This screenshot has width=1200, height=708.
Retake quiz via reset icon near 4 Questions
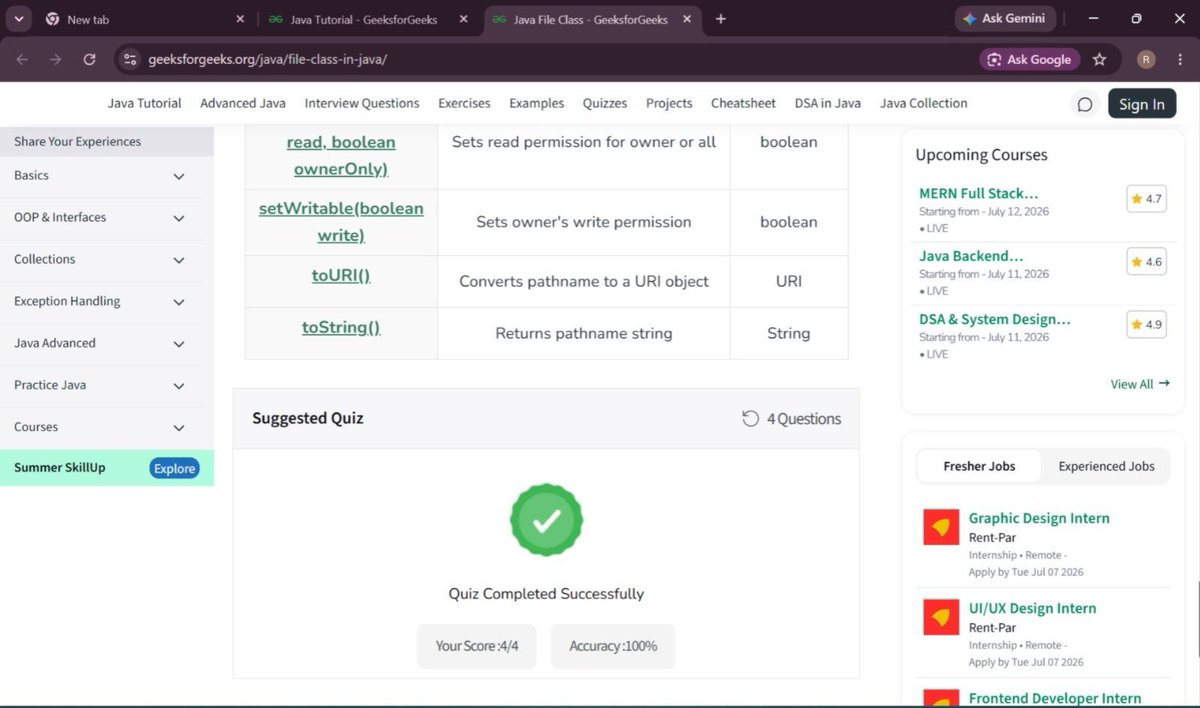(751, 419)
